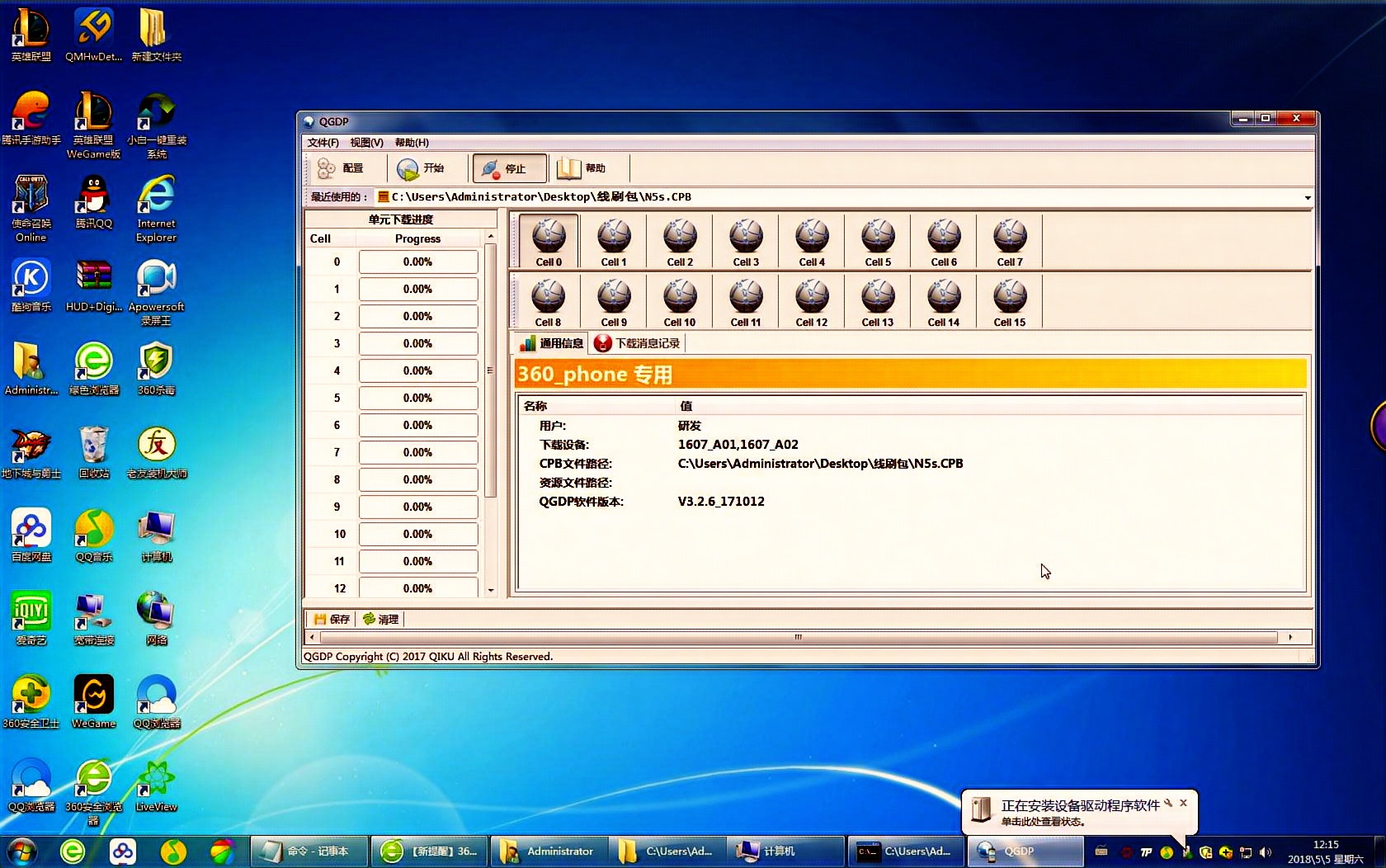Select the Cell 5 download unit icon
The width and height of the screenshot is (1386, 868).
coord(878,241)
